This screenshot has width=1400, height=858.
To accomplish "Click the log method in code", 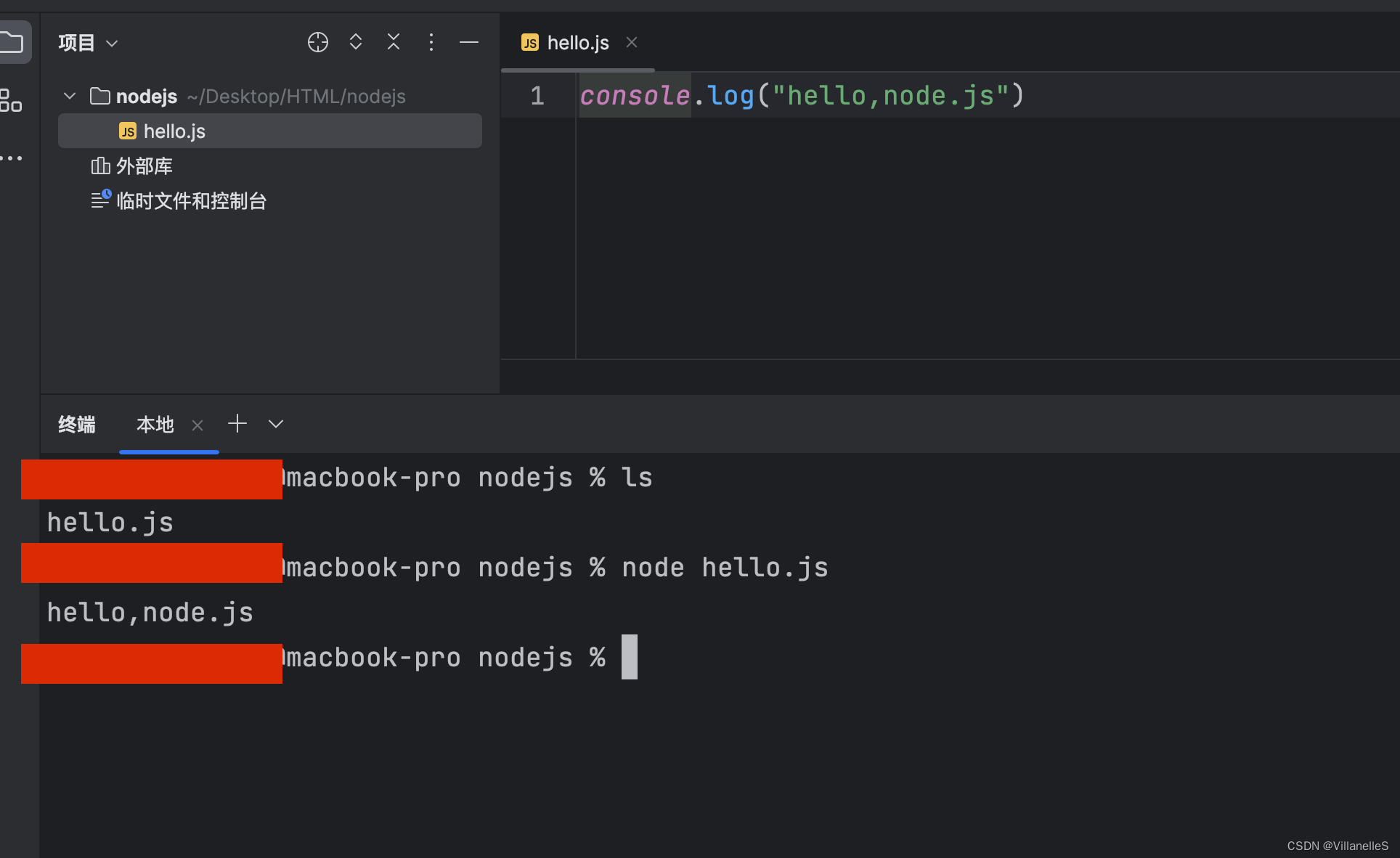I will pyautogui.click(x=730, y=96).
